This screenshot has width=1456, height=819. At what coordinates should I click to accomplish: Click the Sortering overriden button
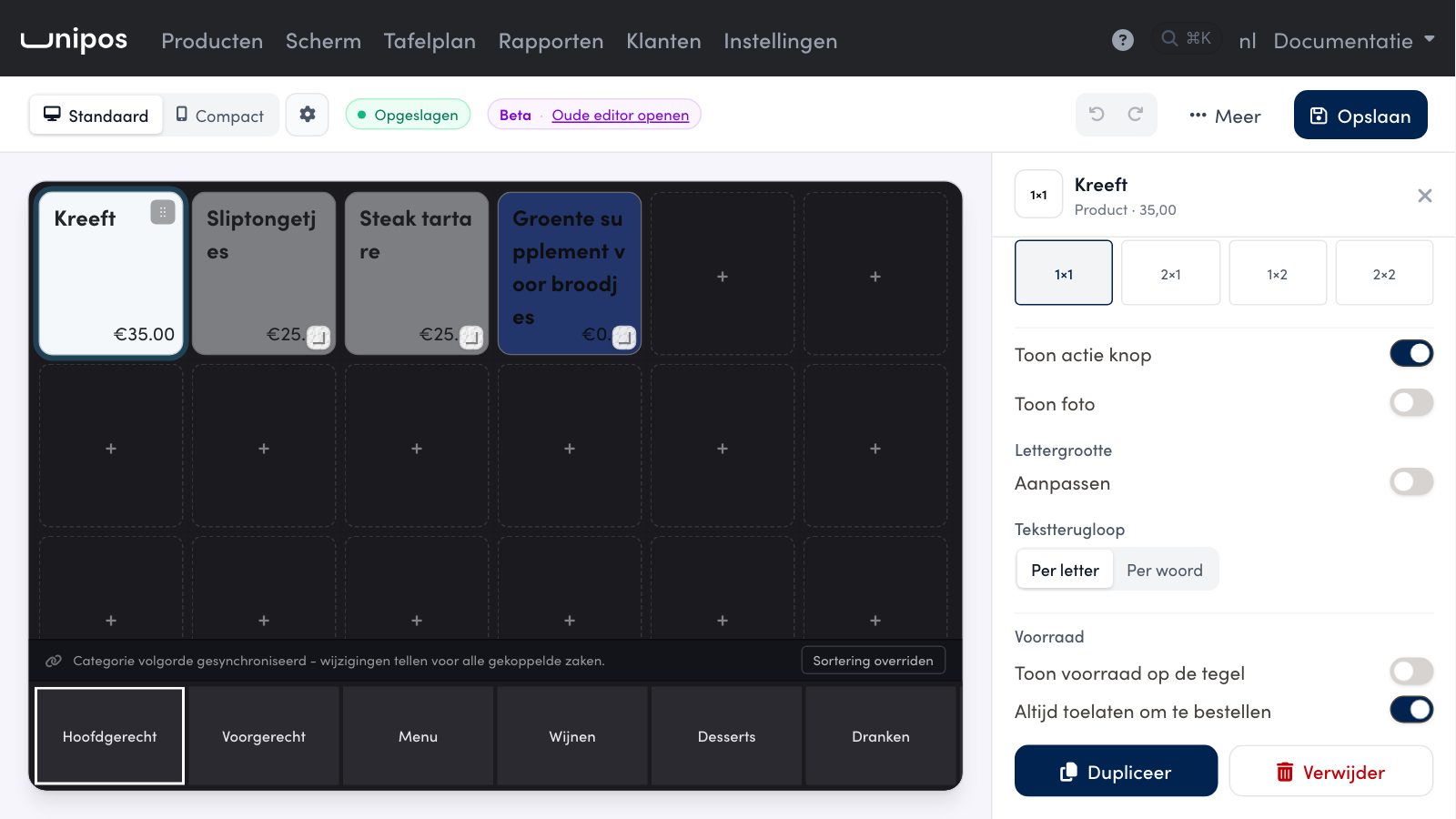click(x=873, y=661)
